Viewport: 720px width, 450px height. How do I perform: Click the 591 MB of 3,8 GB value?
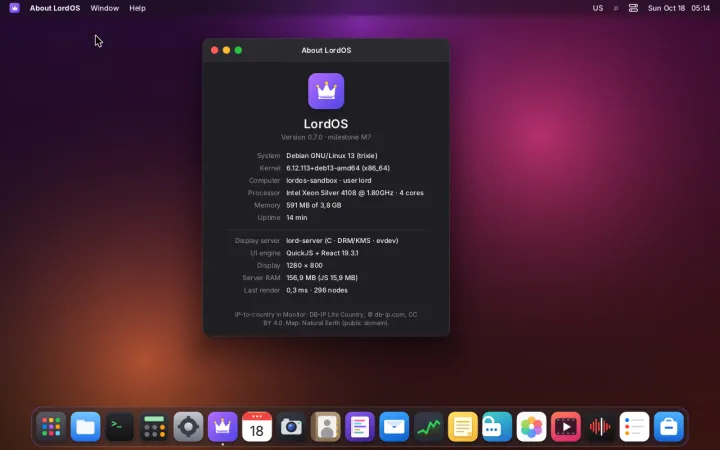click(314, 205)
